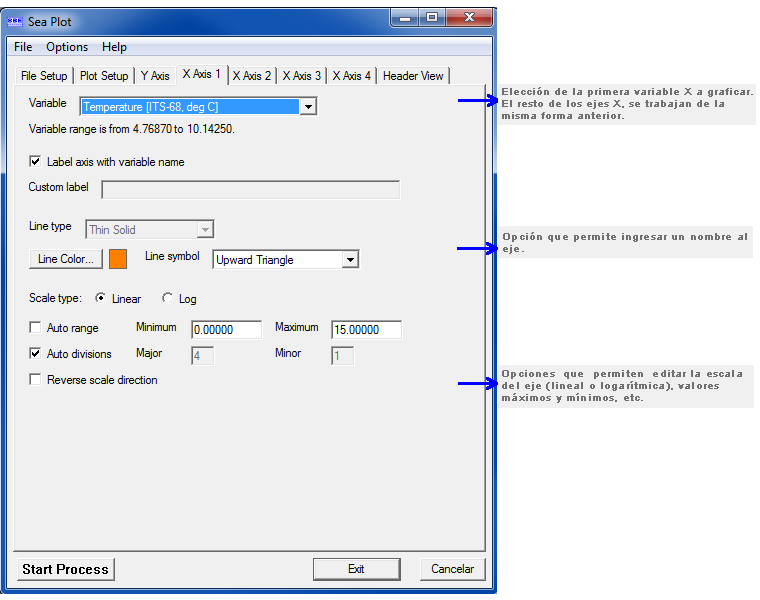Enable the Auto range checkbox
Screen dimensions: 760x600
pyautogui.click(x=36, y=328)
